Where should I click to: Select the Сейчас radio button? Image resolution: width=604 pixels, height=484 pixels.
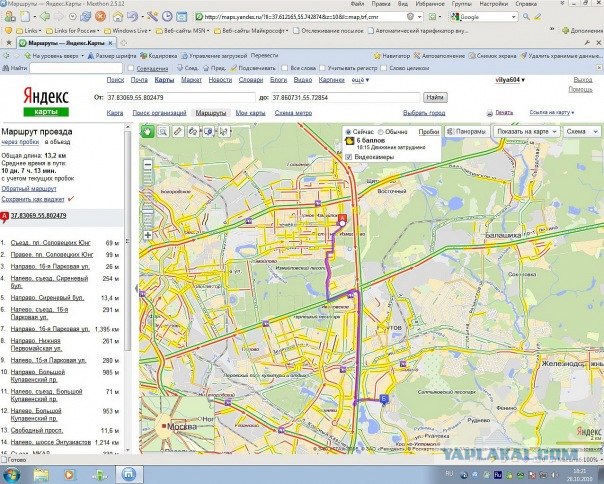click(x=348, y=132)
